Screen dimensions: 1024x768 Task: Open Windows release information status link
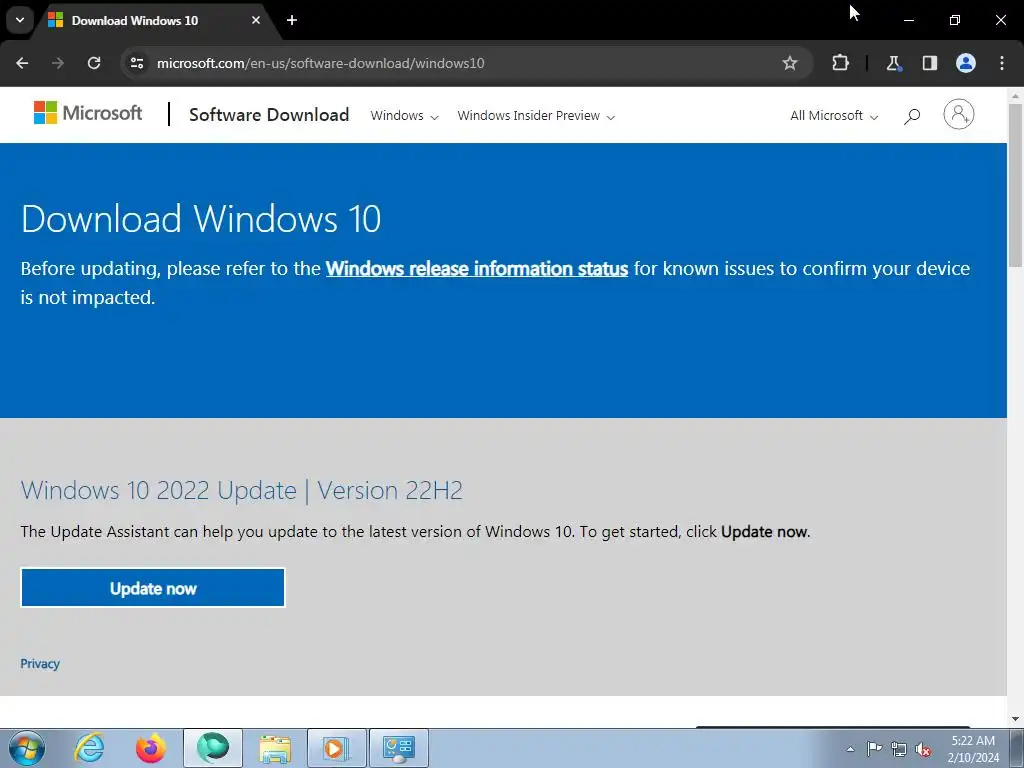tap(477, 268)
